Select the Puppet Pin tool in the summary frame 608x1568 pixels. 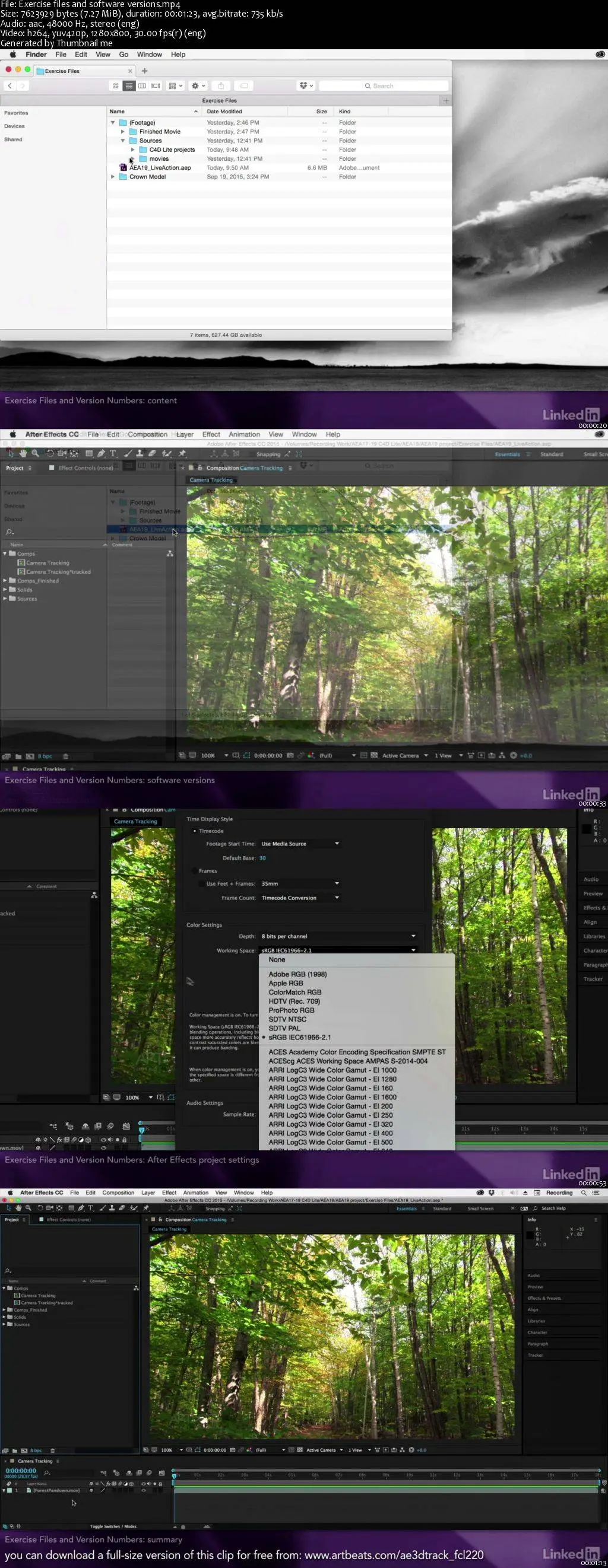(x=146, y=1208)
